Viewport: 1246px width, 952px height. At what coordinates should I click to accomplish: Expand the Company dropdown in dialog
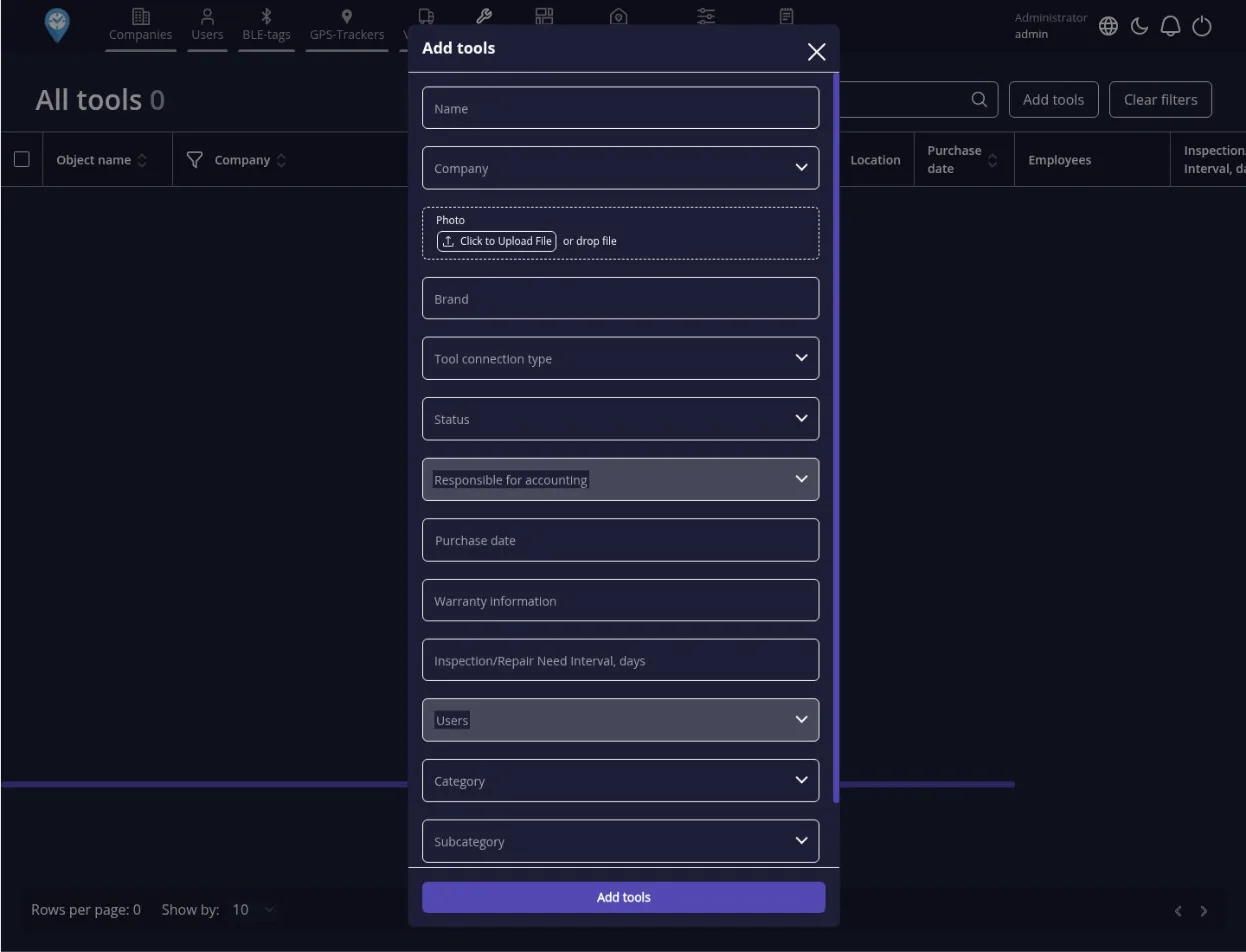(x=620, y=168)
